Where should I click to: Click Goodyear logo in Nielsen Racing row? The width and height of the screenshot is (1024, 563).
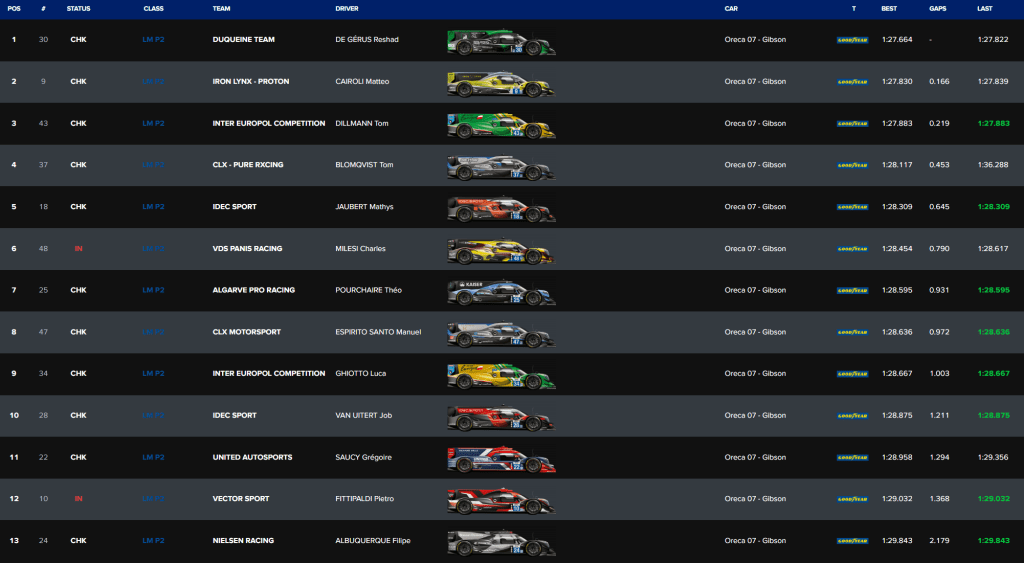pyautogui.click(x=852, y=541)
